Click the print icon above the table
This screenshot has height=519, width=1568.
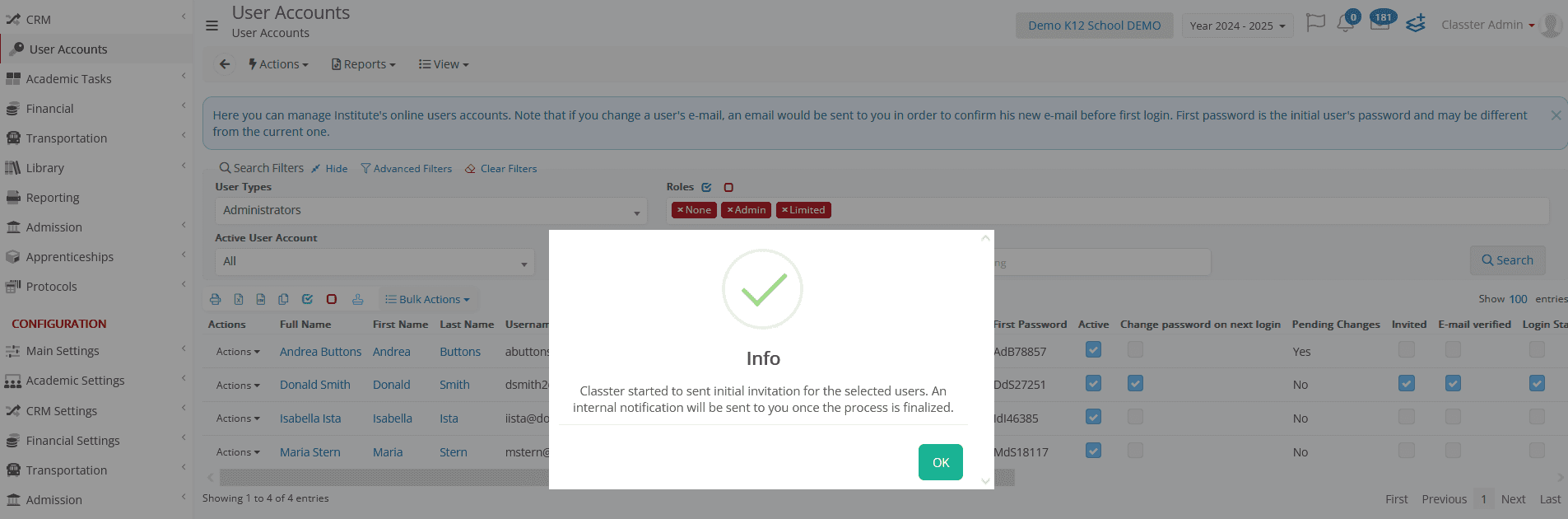(x=215, y=299)
